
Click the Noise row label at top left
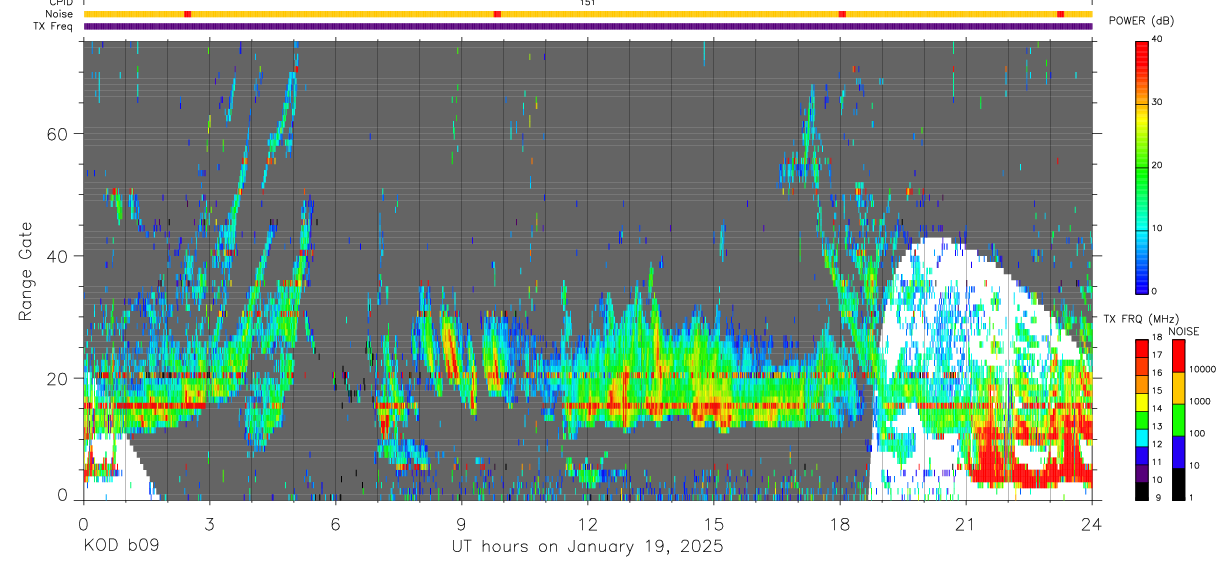pyautogui.click(x=60, y=14)
